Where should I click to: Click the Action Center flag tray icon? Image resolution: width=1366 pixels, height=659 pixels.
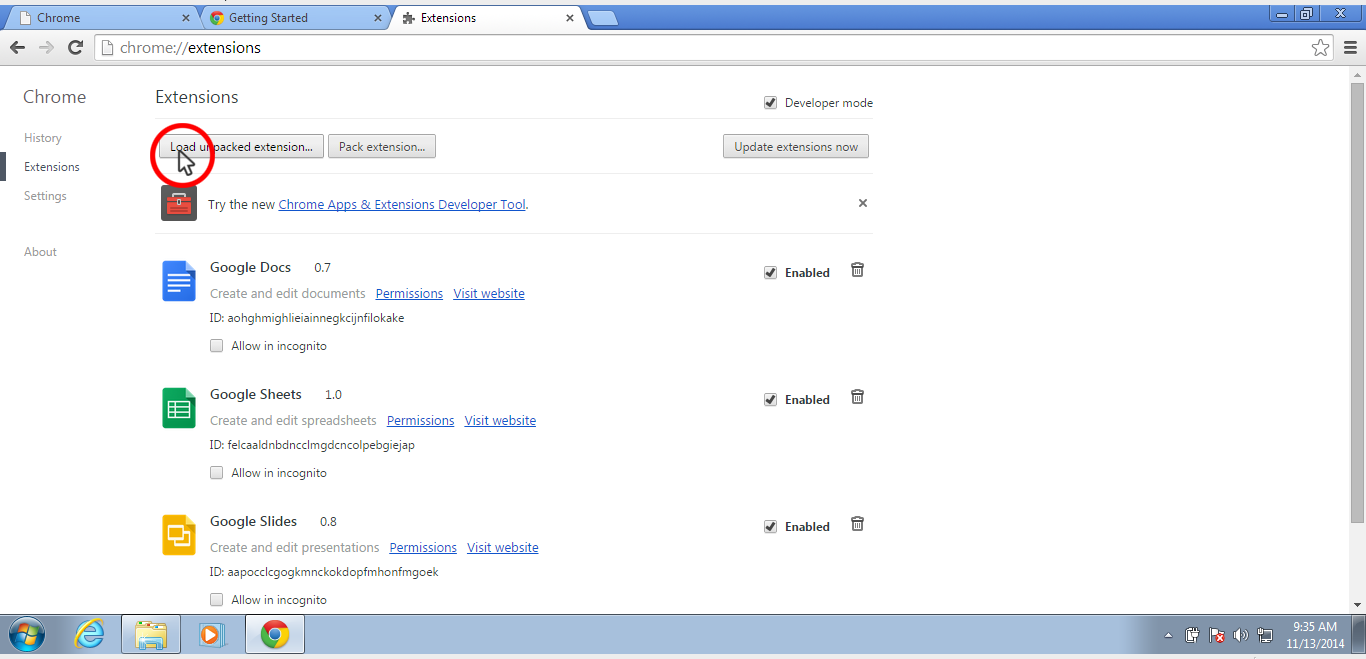[1217, 635]
